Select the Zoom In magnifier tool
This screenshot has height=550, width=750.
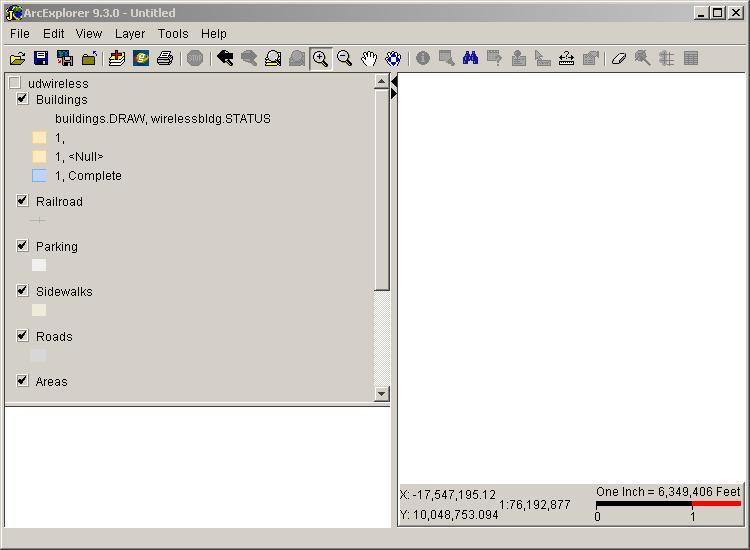pyautogui.click(x=321, y=59)
